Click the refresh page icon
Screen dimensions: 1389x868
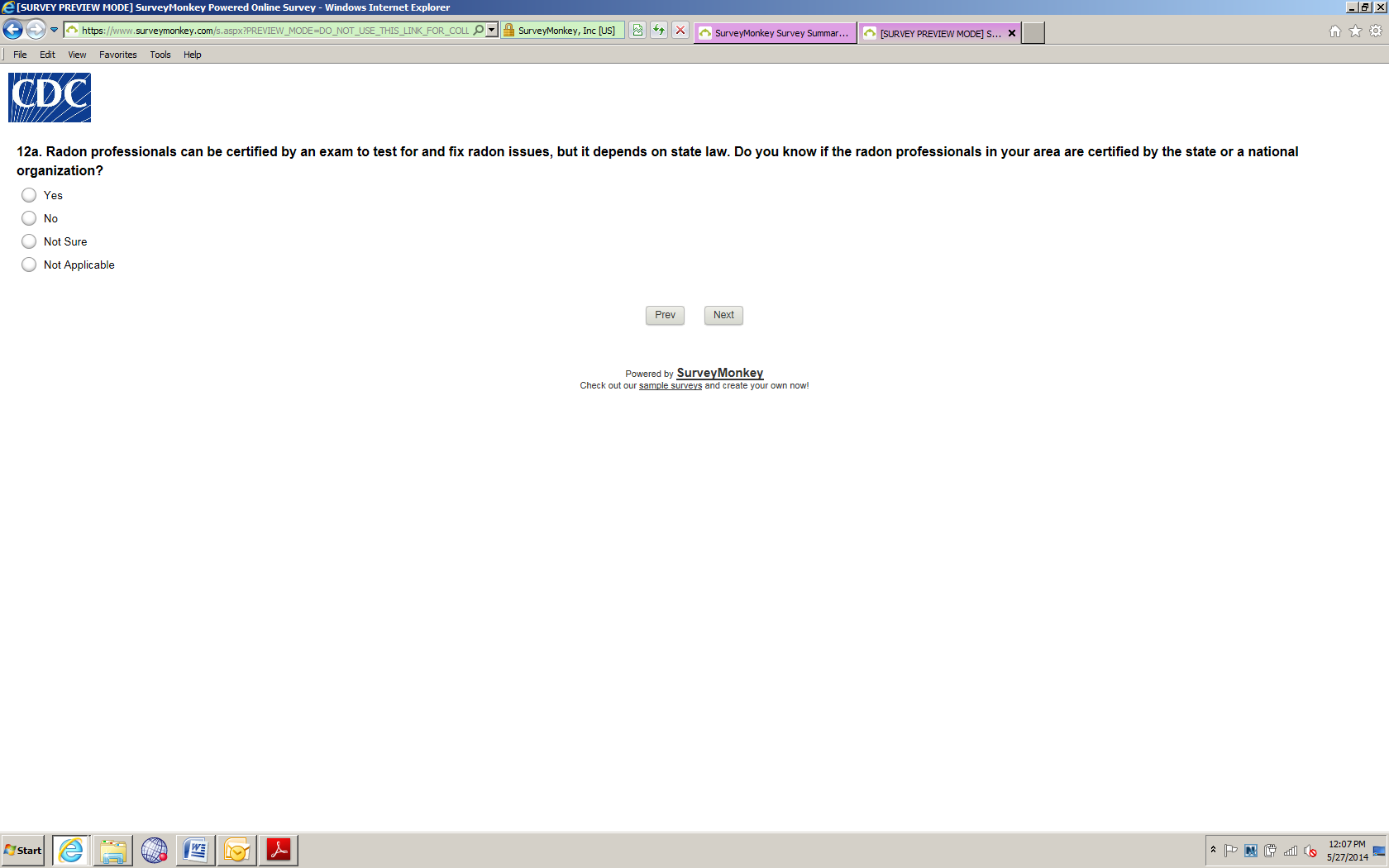point(659,30)
